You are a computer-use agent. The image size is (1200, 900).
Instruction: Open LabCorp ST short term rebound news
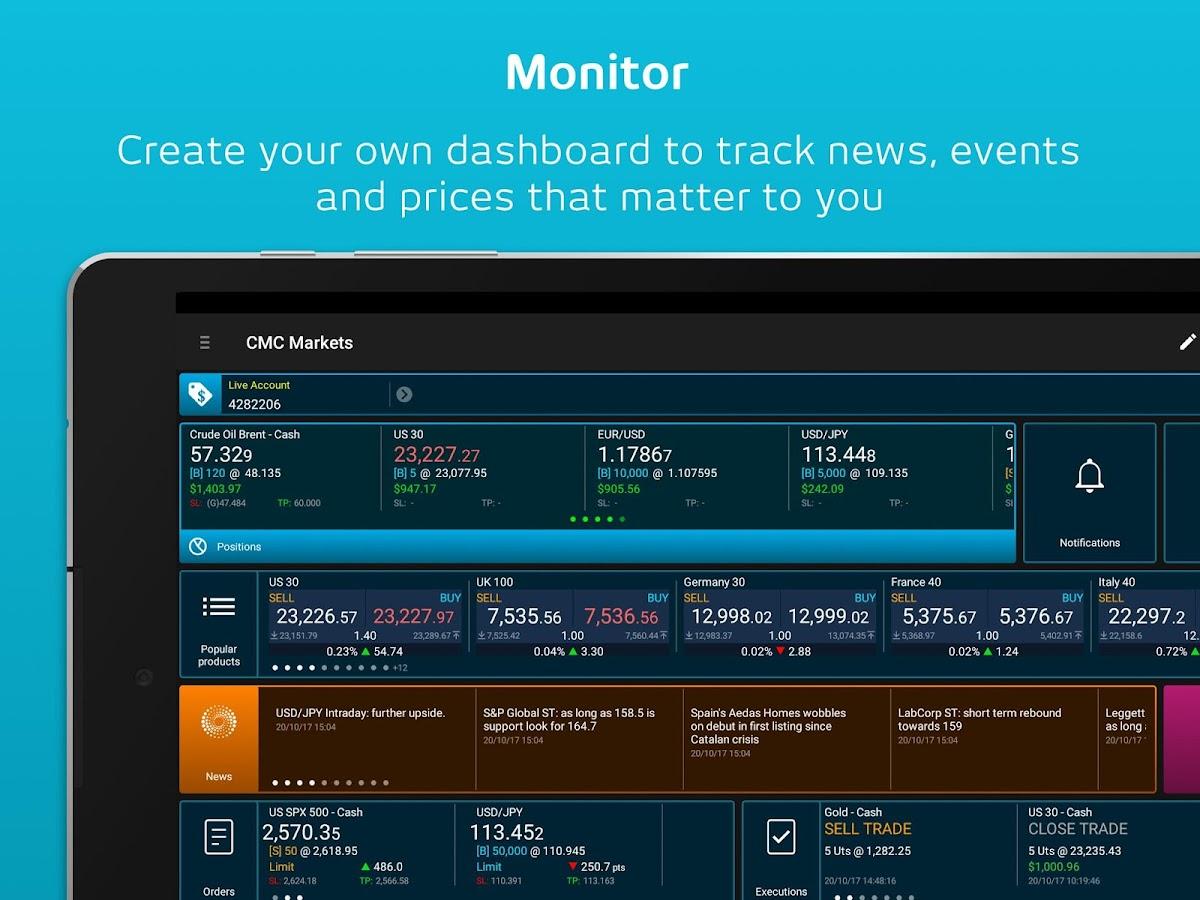click(x=994, y=738)
